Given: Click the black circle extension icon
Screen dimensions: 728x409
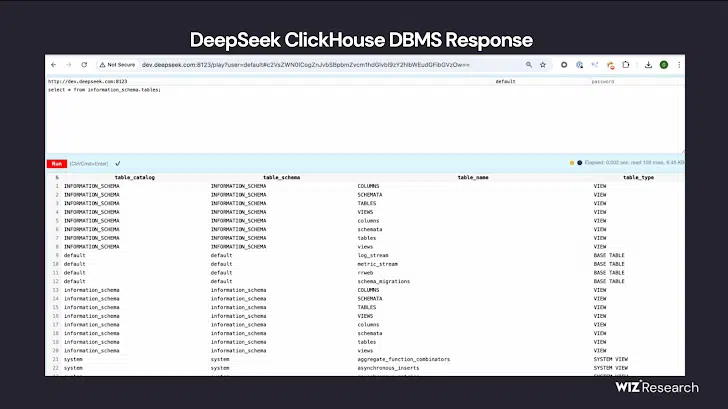Looking at the screenshot, I should (x=564, y=65).
